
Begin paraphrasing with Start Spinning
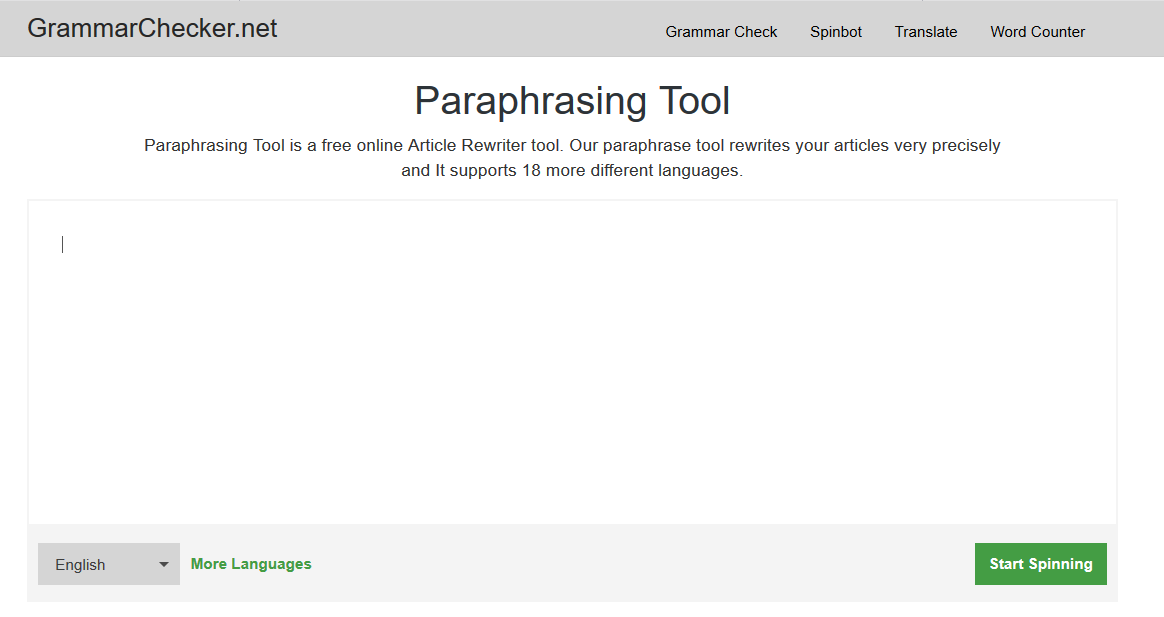click(x=1040, y=563)
